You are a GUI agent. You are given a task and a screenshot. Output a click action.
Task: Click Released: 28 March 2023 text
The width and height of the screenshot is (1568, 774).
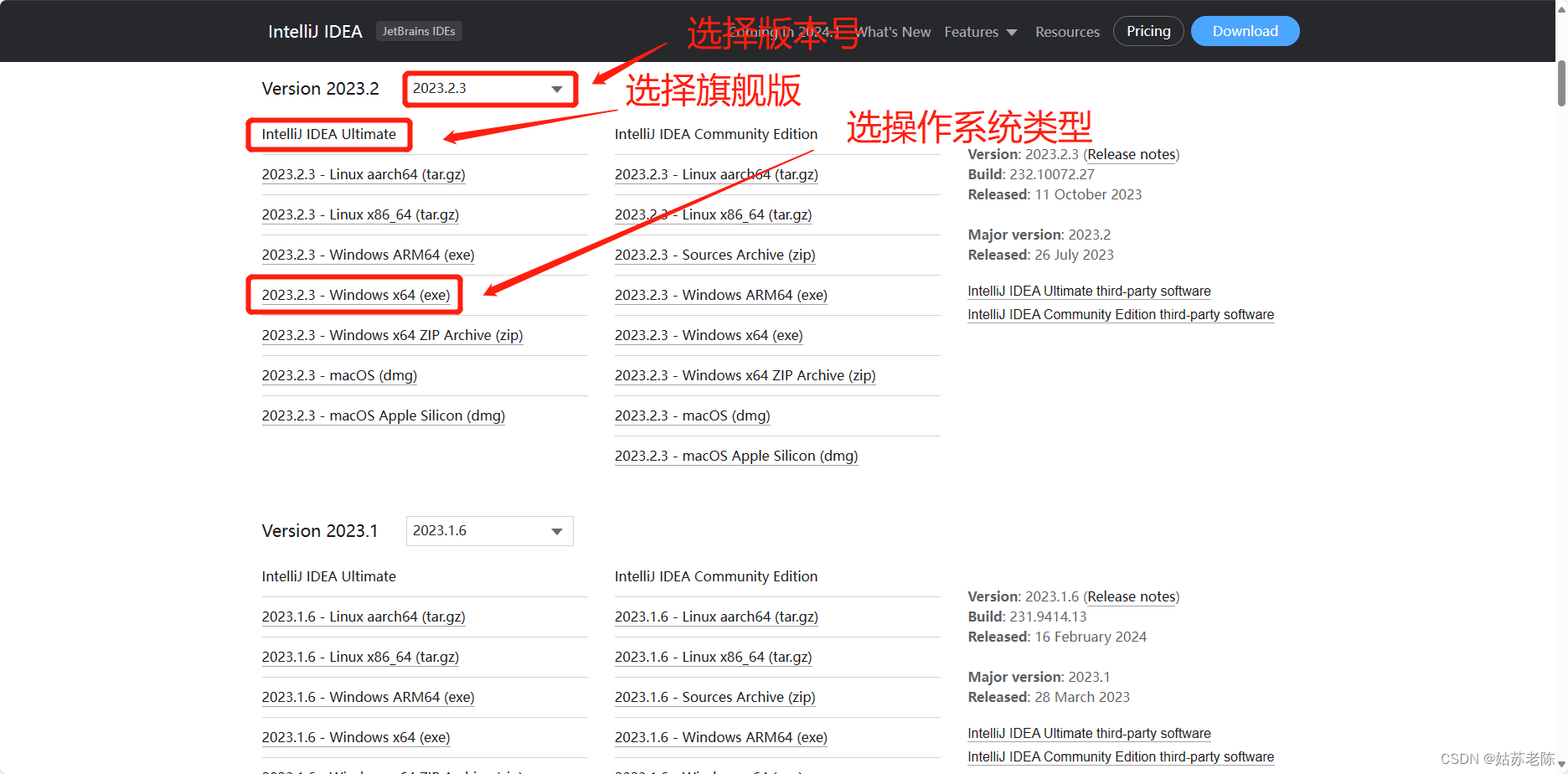(1049, 697)
